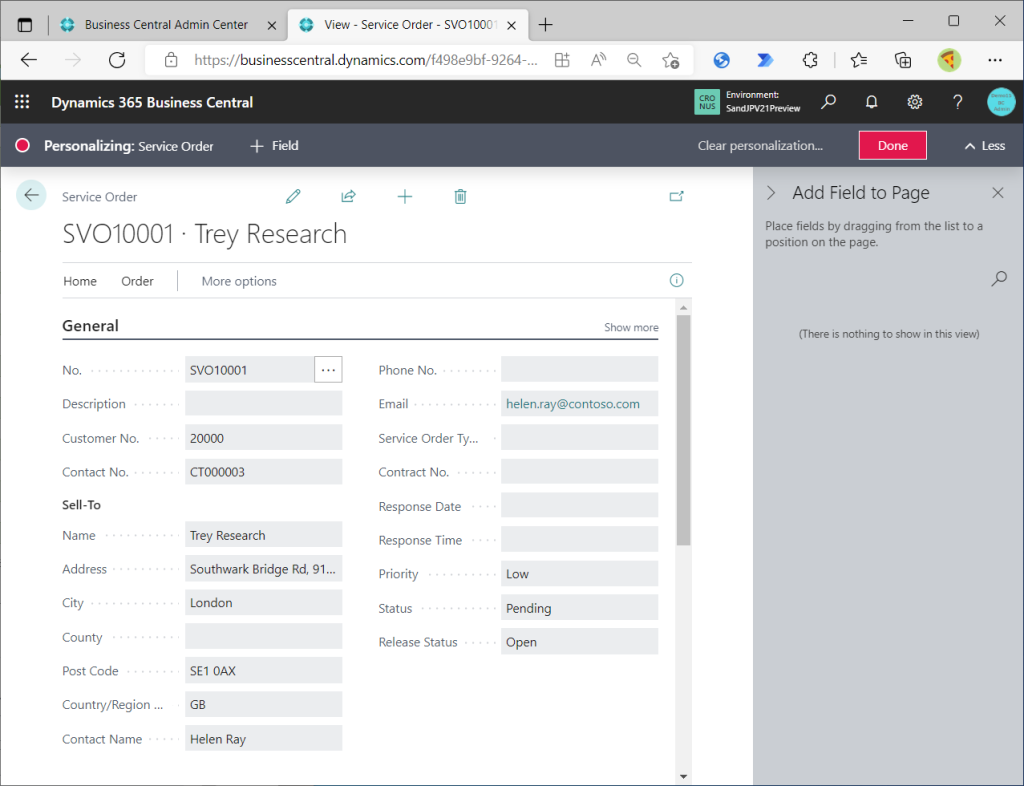This screenshot has width=1024, height=786.
Task: Toggle the FactBox info icon
Action: point(677,280)
